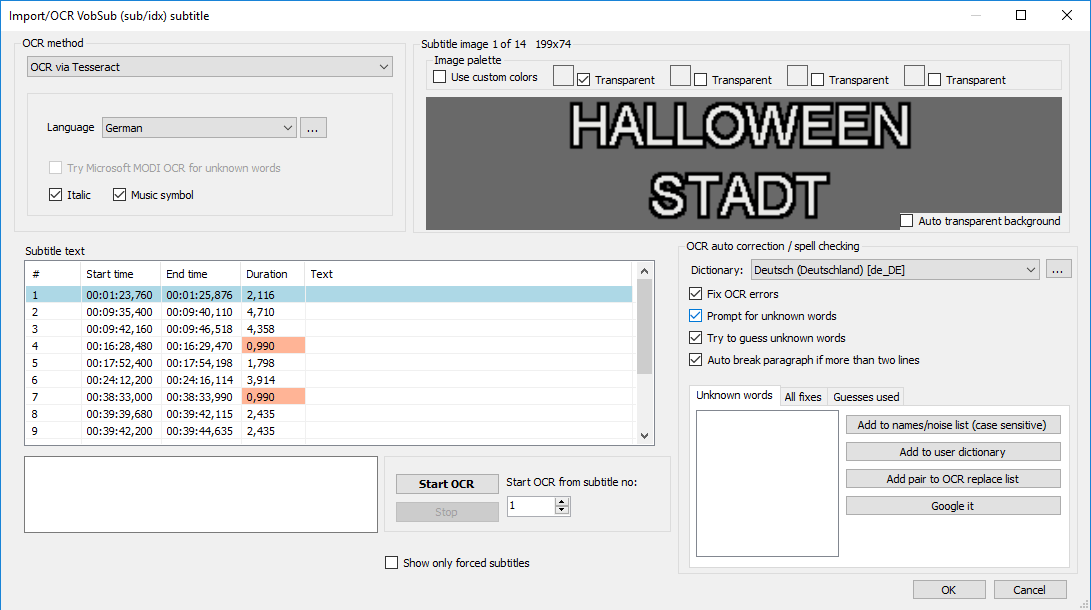Click Add to names/noise list button
The image size is (1091, 610).
(953, 425)
